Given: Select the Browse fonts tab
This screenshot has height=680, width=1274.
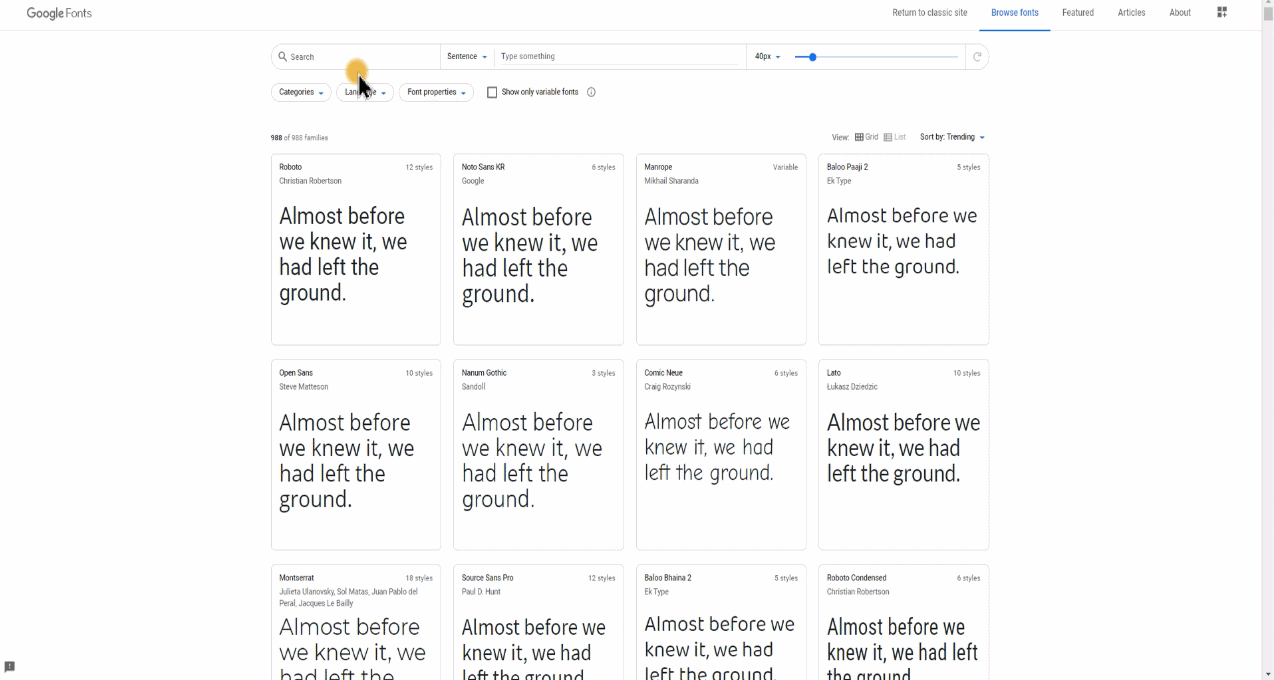Looking at the screenshot, I should (1015, 13).
